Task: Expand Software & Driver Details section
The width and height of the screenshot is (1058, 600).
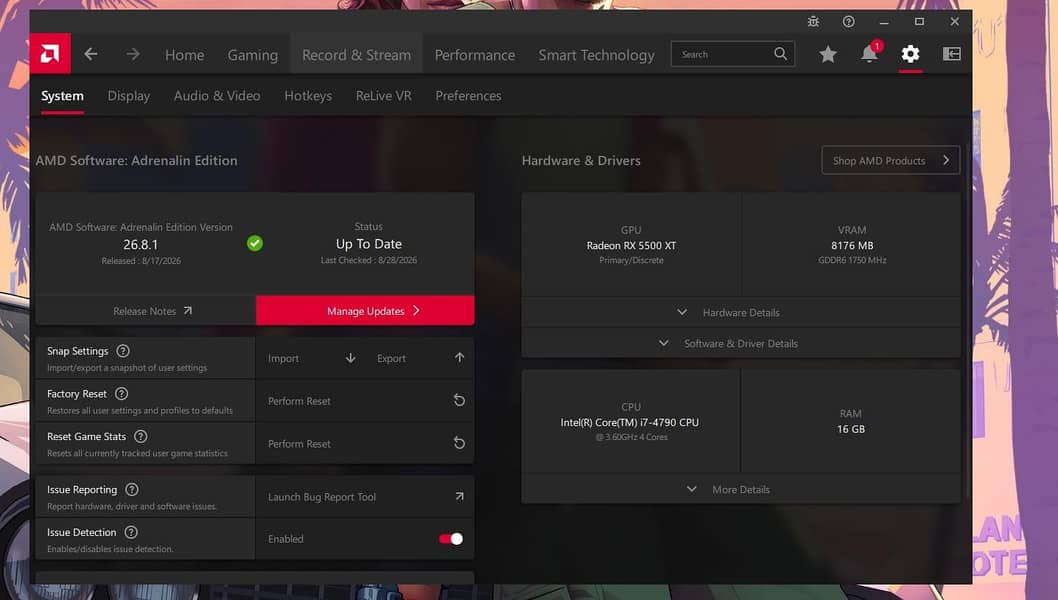Action: 741,344
